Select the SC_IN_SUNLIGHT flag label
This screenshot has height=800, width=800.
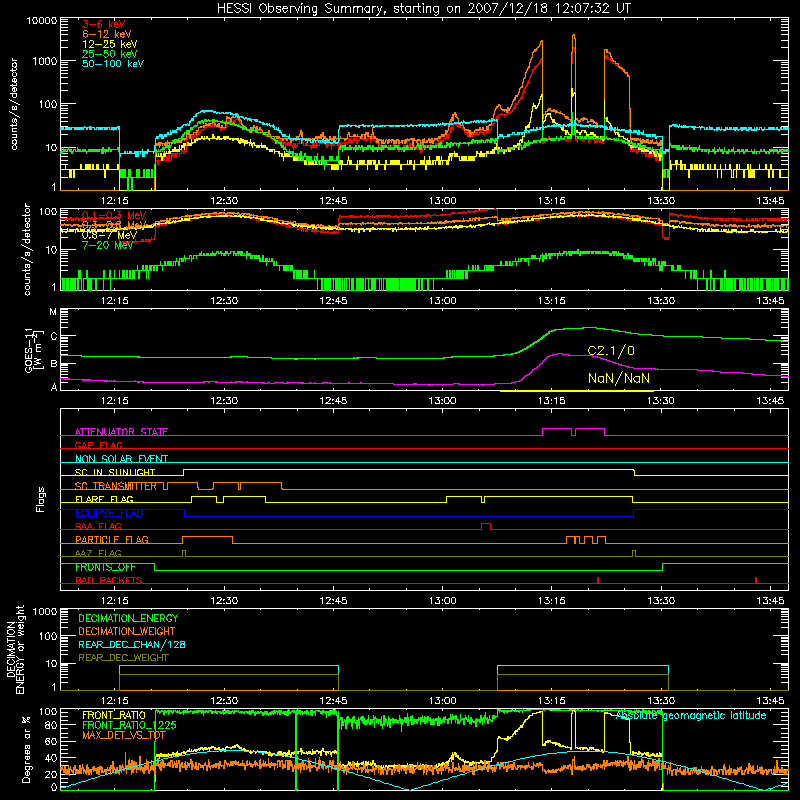[x=115, y=472]
